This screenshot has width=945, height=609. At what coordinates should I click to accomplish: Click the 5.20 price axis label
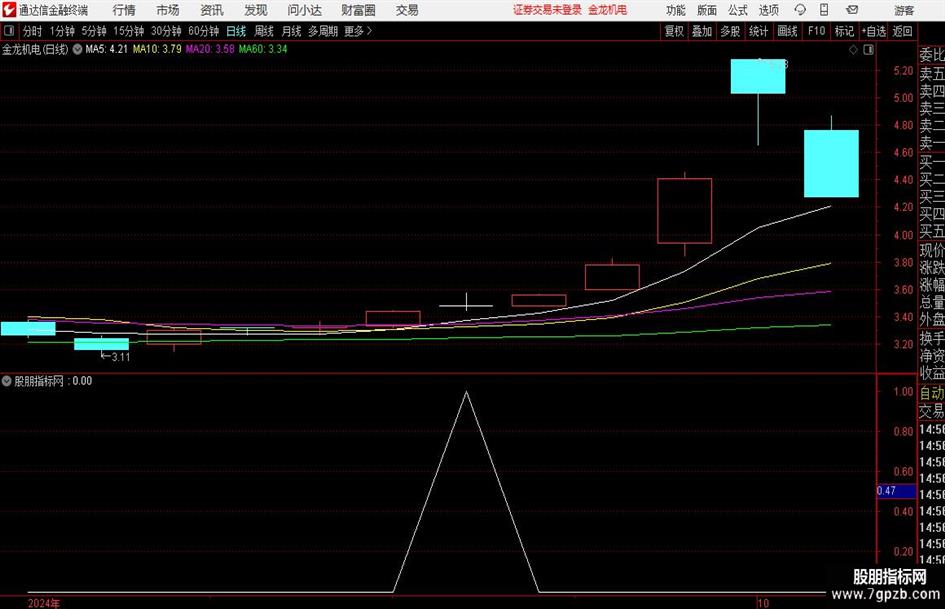click(903, 71)
